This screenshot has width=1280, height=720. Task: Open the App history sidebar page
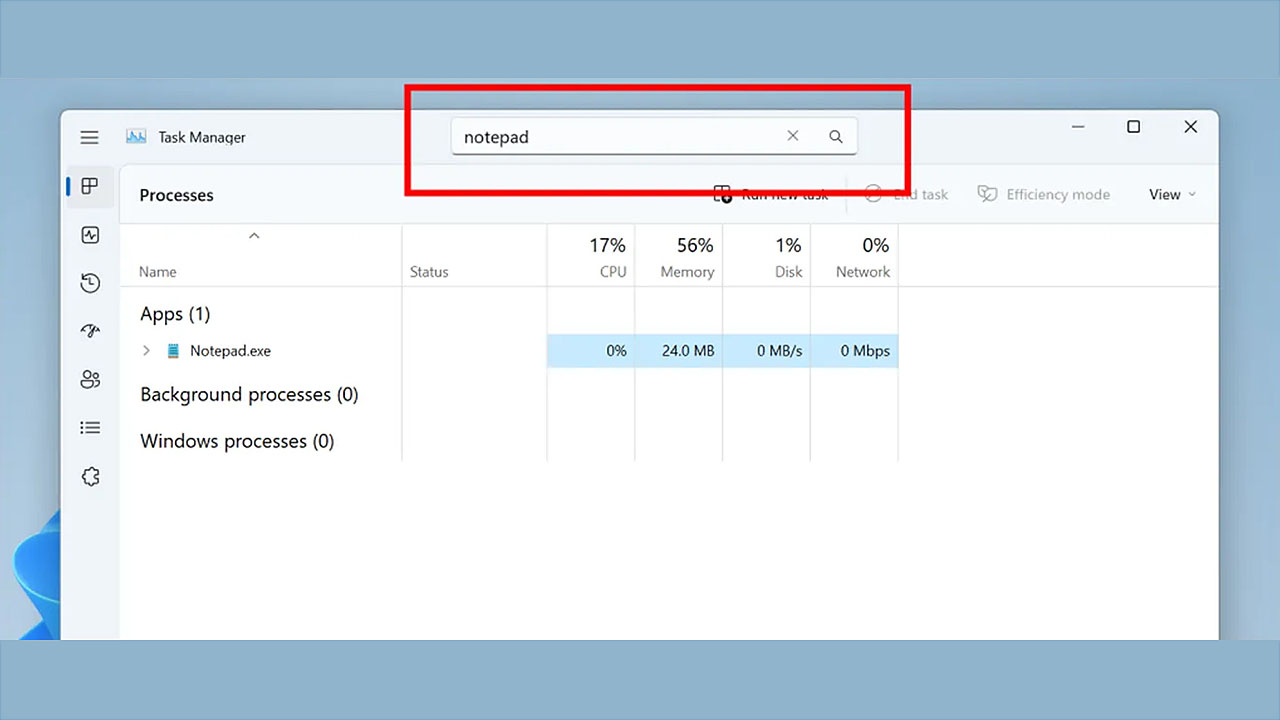point(90,283)
